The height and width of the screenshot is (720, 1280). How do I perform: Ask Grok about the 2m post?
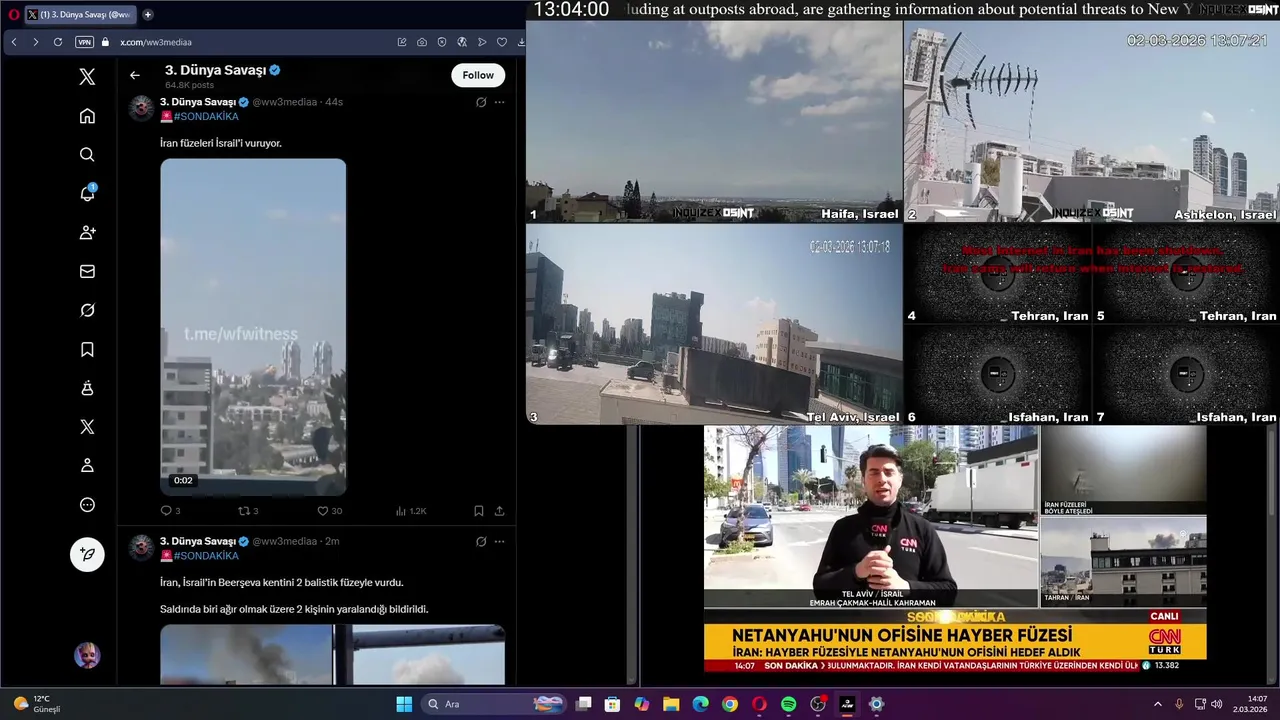click(481, 541)
